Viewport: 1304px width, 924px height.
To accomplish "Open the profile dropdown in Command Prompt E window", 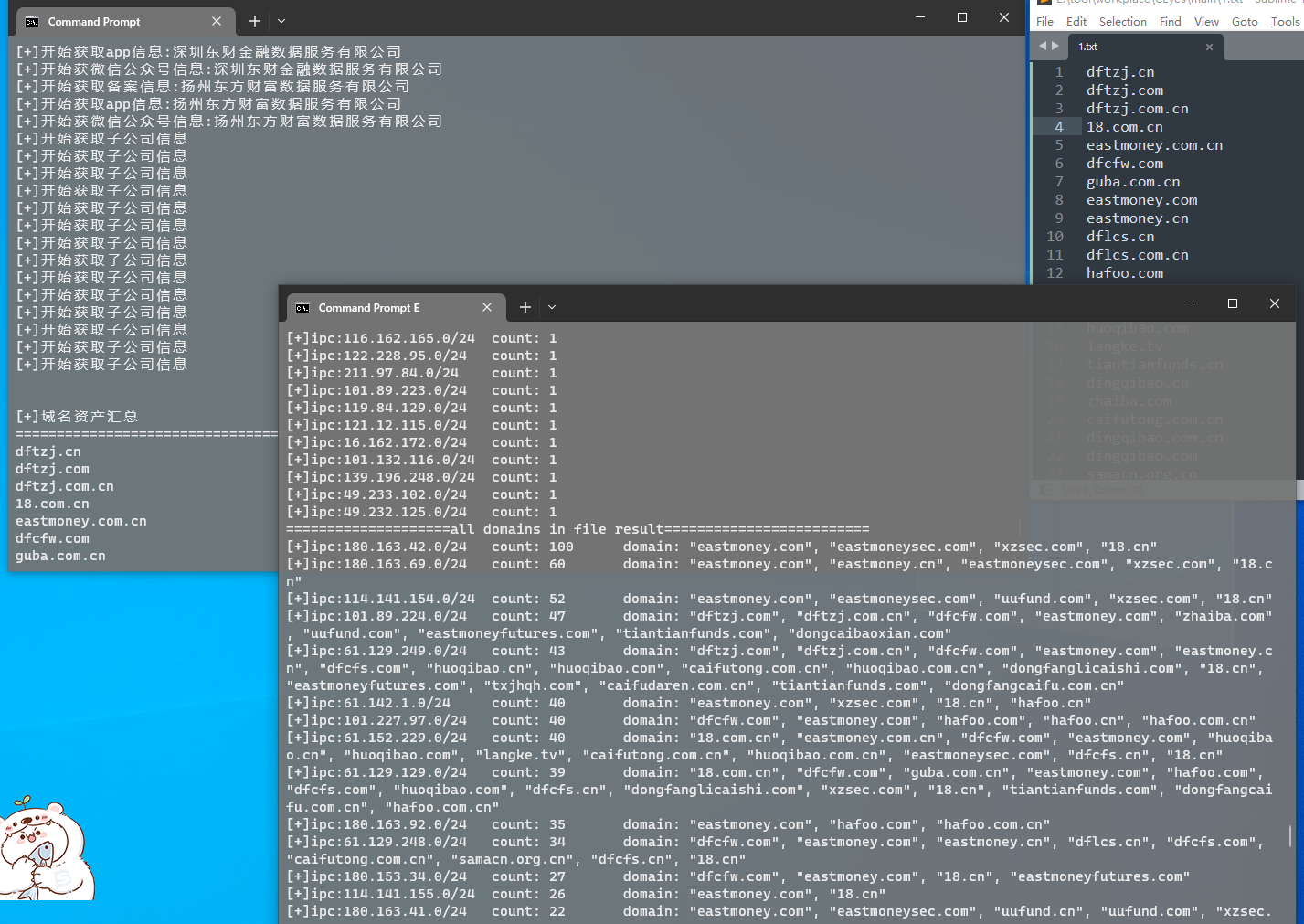I will (x=552, y=308).
